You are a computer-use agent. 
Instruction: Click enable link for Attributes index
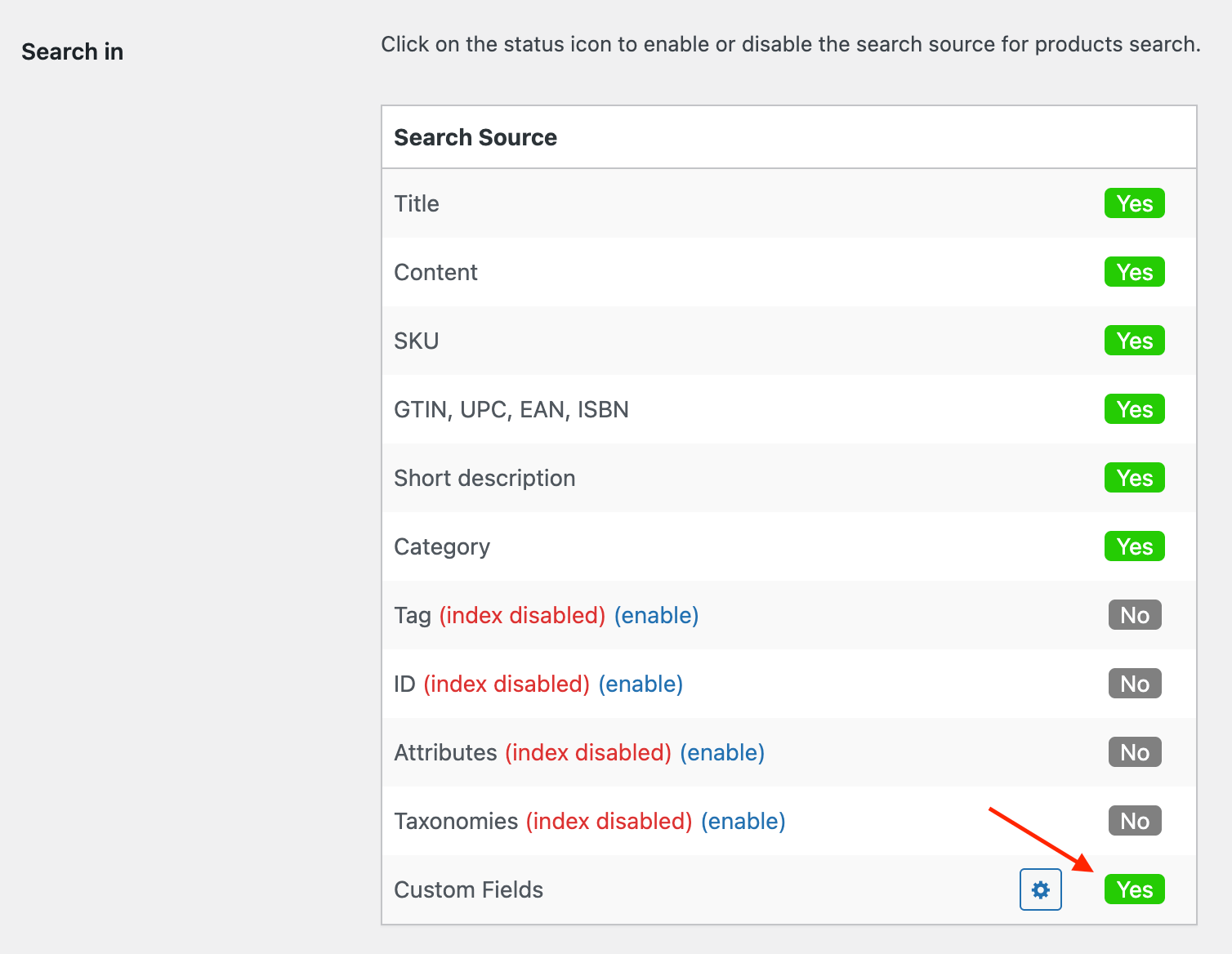coord(722,752)
